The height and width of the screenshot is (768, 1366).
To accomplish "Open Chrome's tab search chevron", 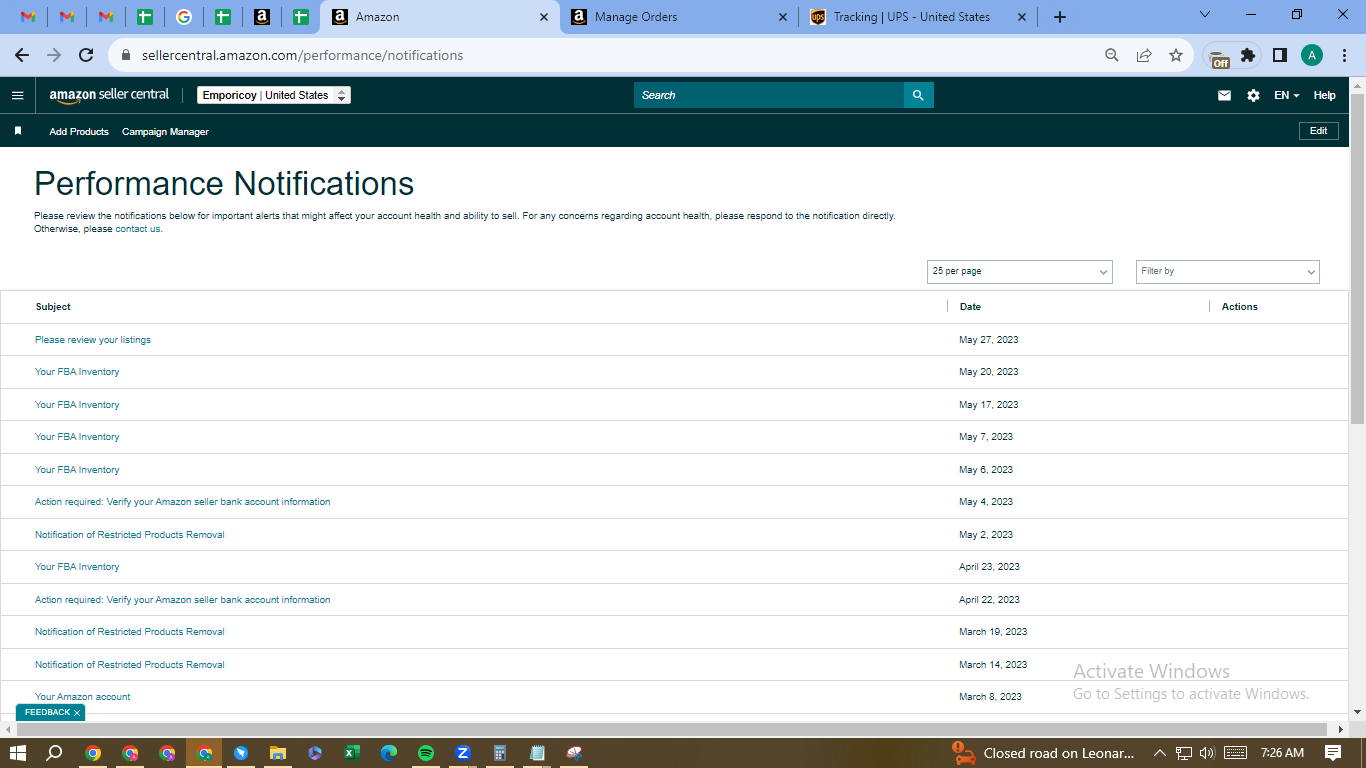I will coord(1204,15).
